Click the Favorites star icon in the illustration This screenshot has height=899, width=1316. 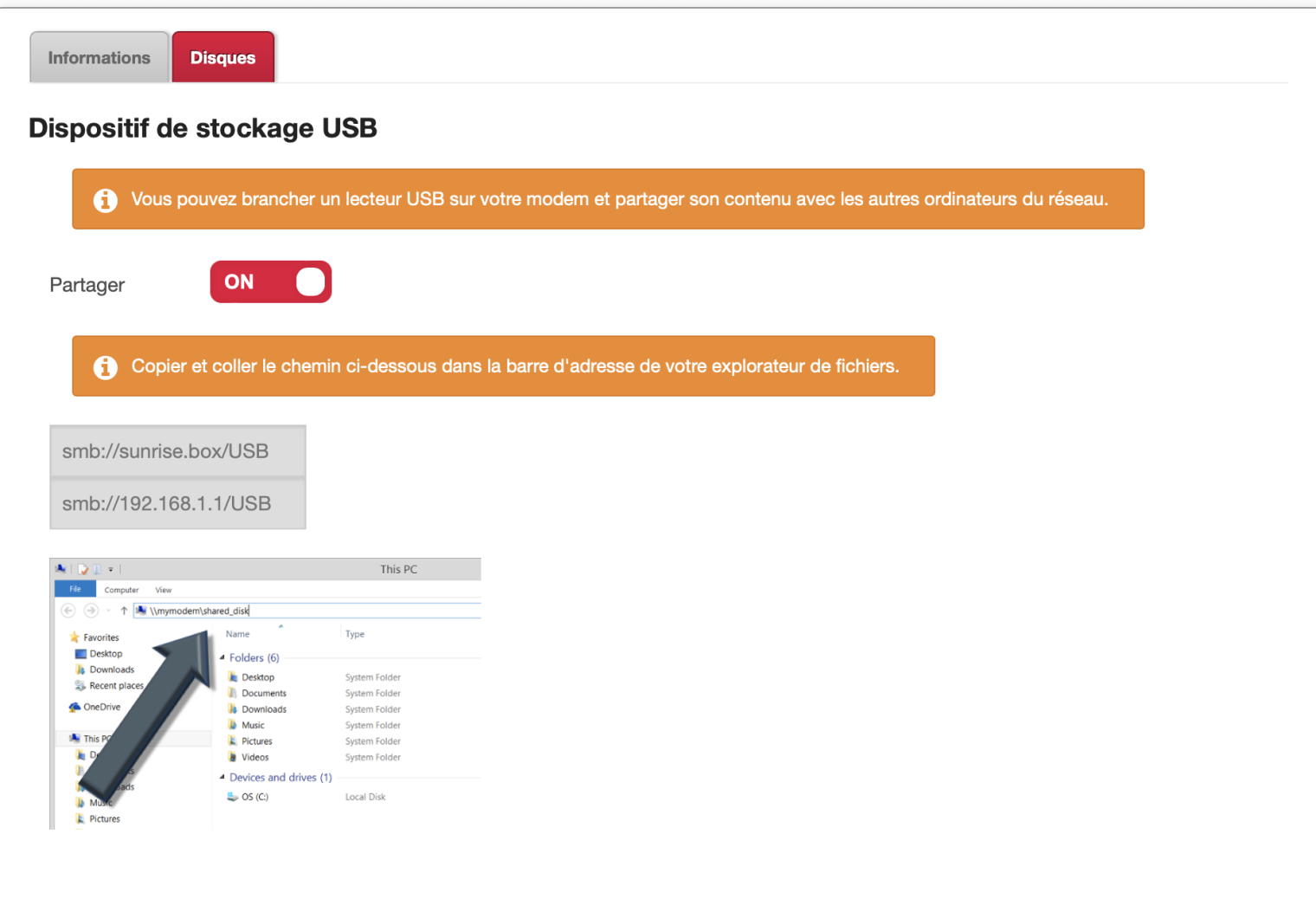pos(74,637)
